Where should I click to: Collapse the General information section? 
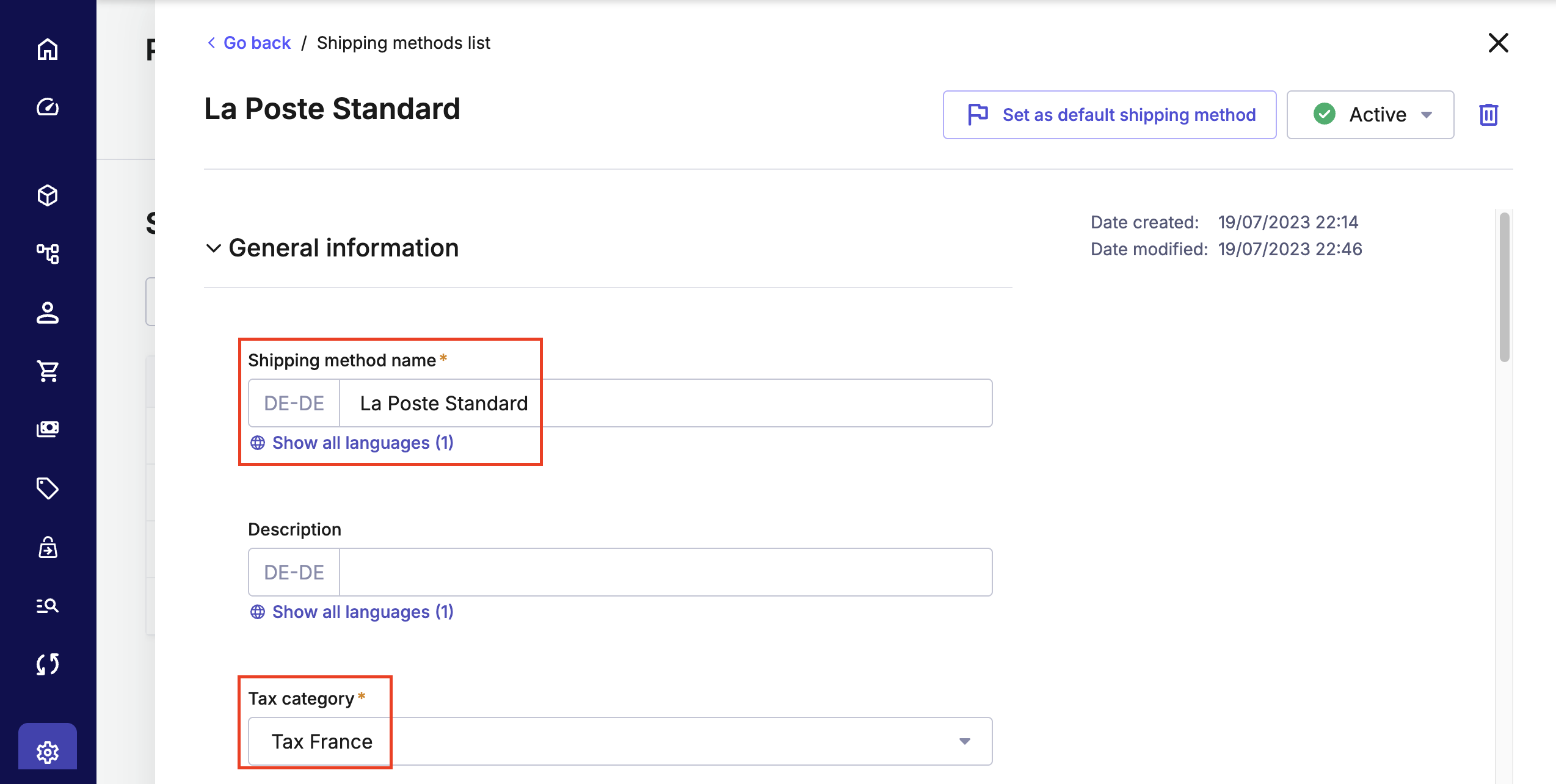click(213, 249)
